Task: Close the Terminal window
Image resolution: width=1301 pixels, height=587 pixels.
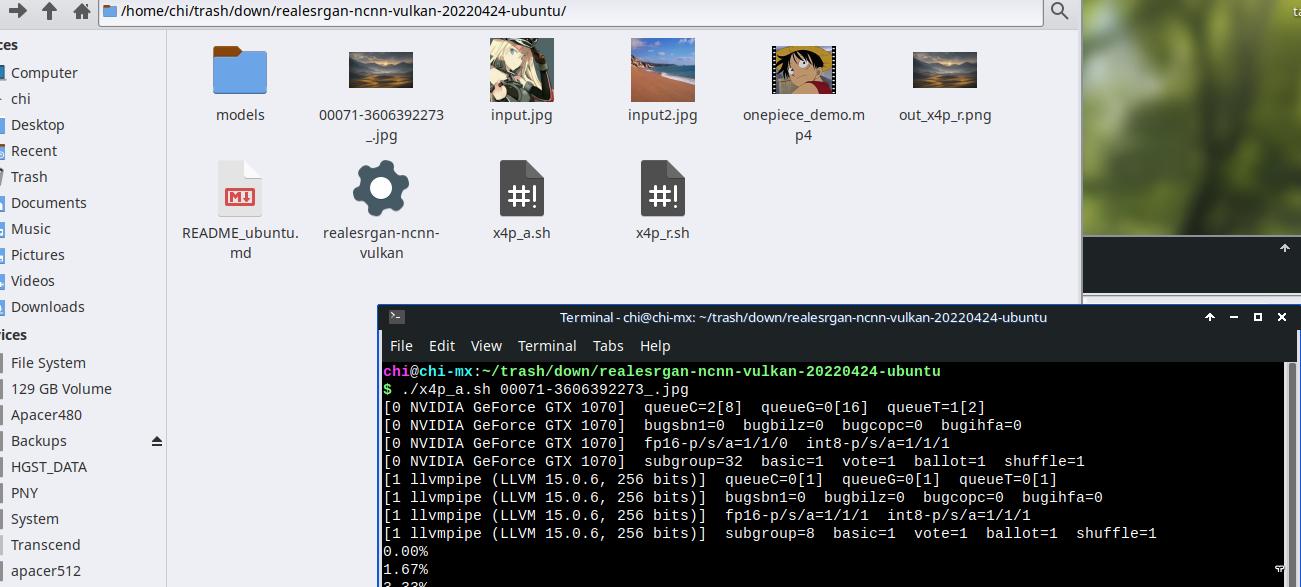Action: point(1282,317)
